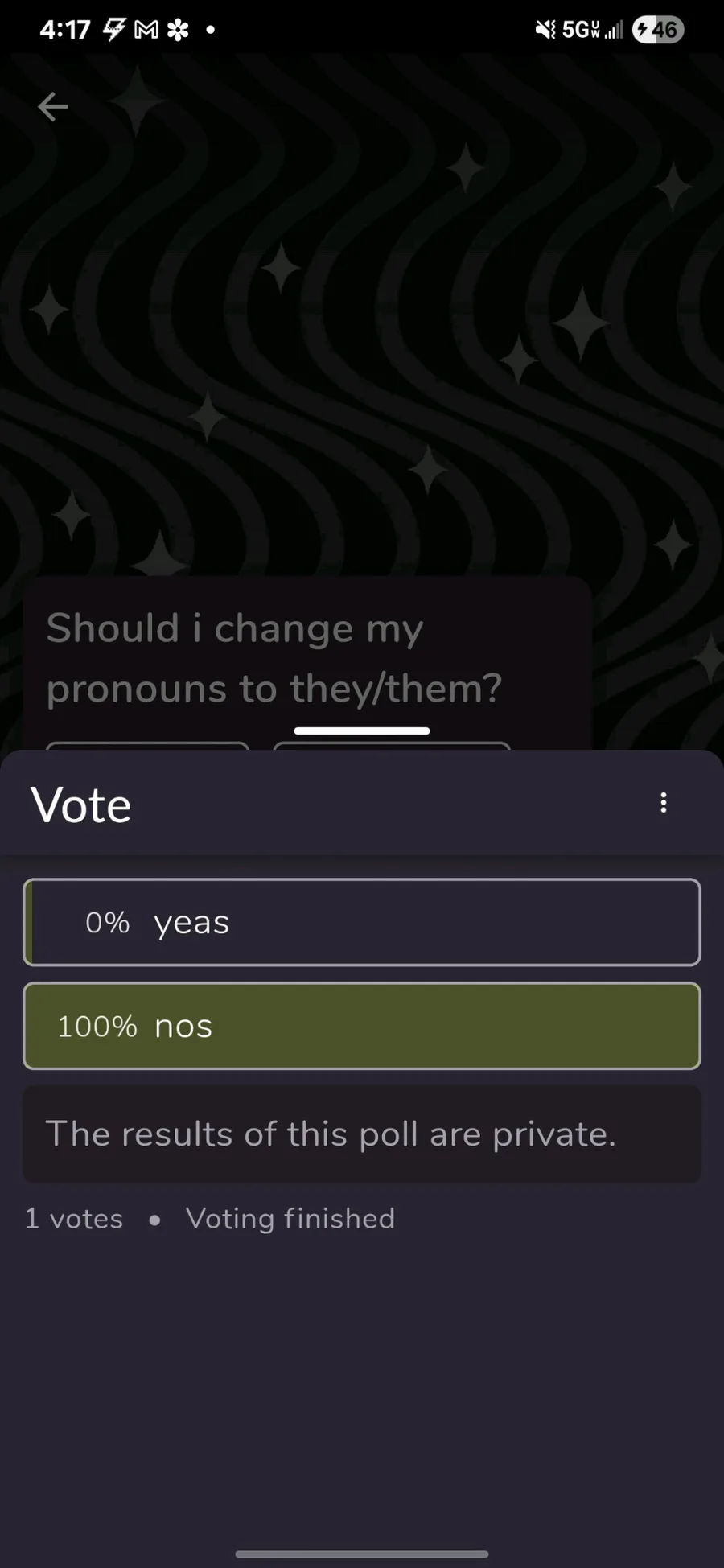Tap the "Voting finished" status text

coord(290,1219)
